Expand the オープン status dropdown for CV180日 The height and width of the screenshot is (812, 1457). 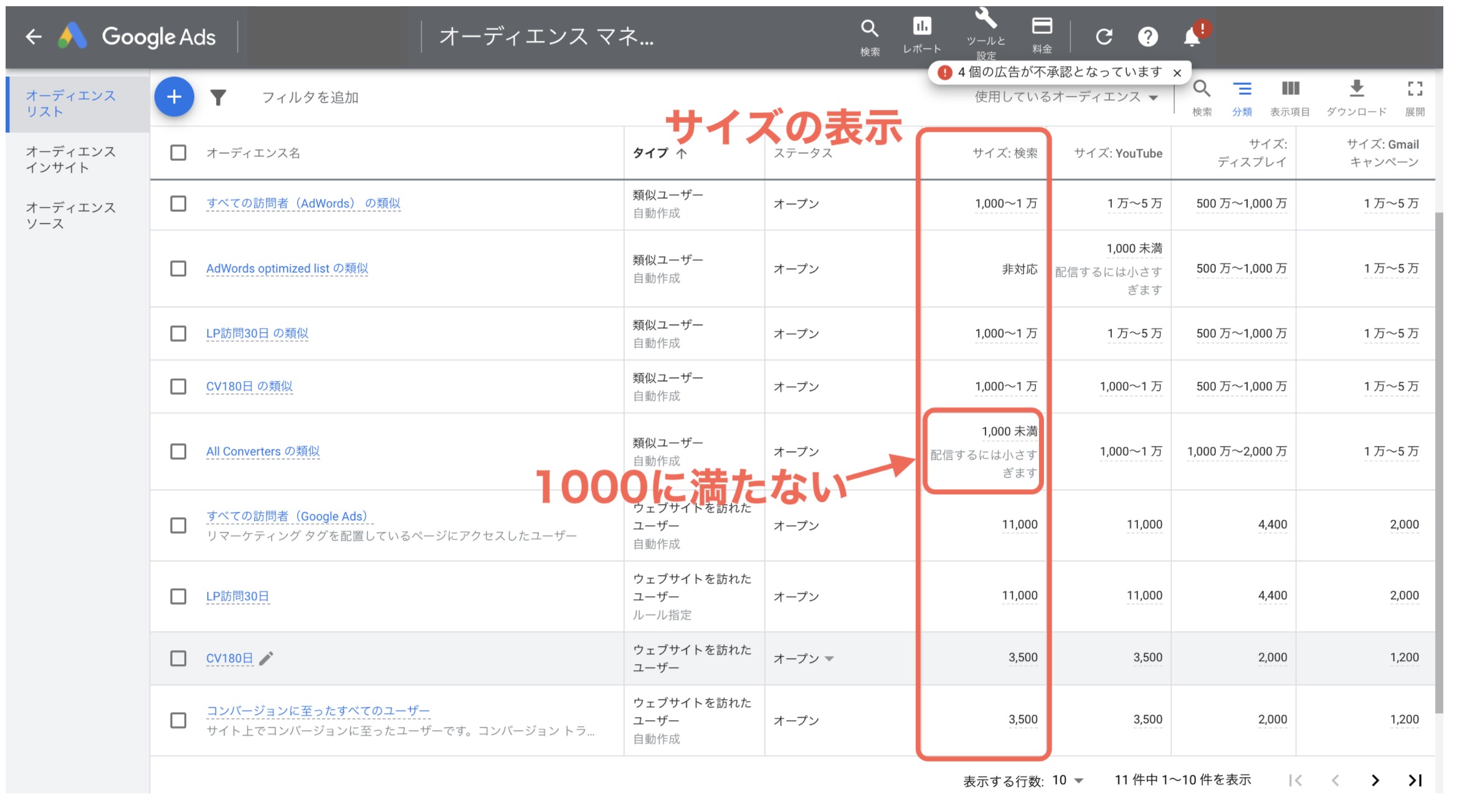click(x=830, y=658)
